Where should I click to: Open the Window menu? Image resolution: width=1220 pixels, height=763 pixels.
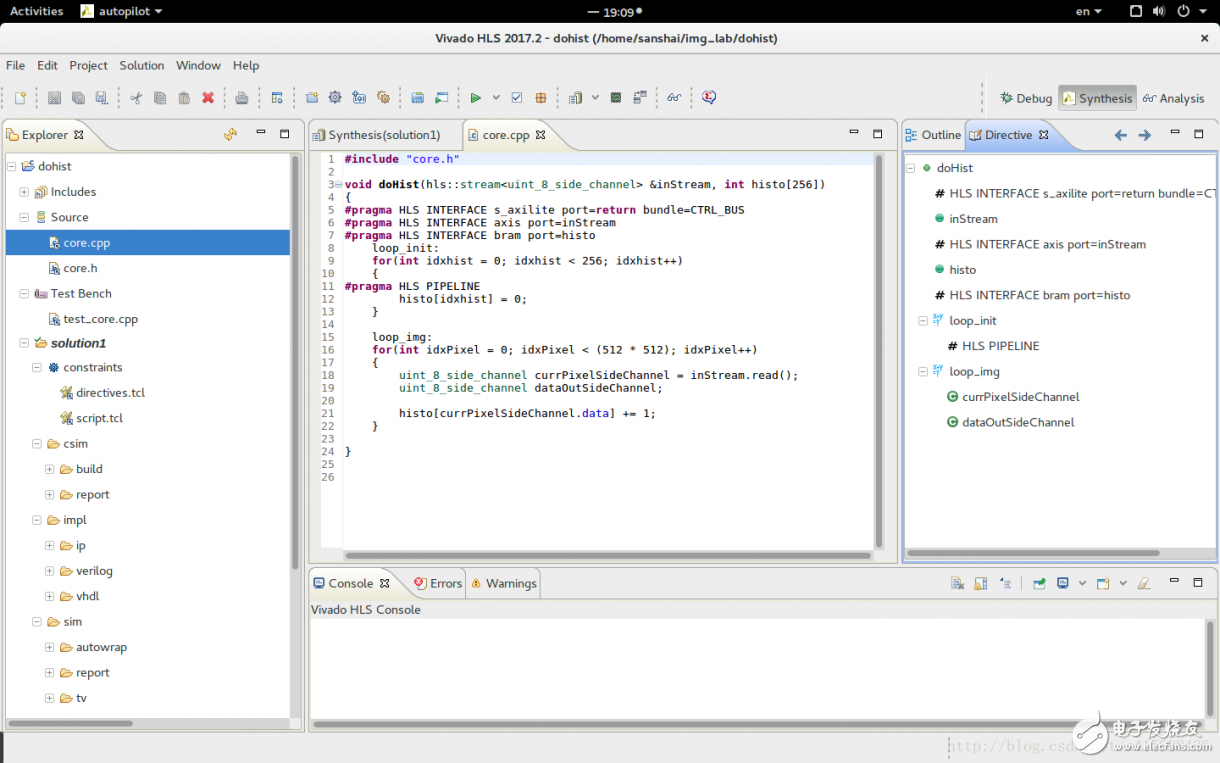198,65
